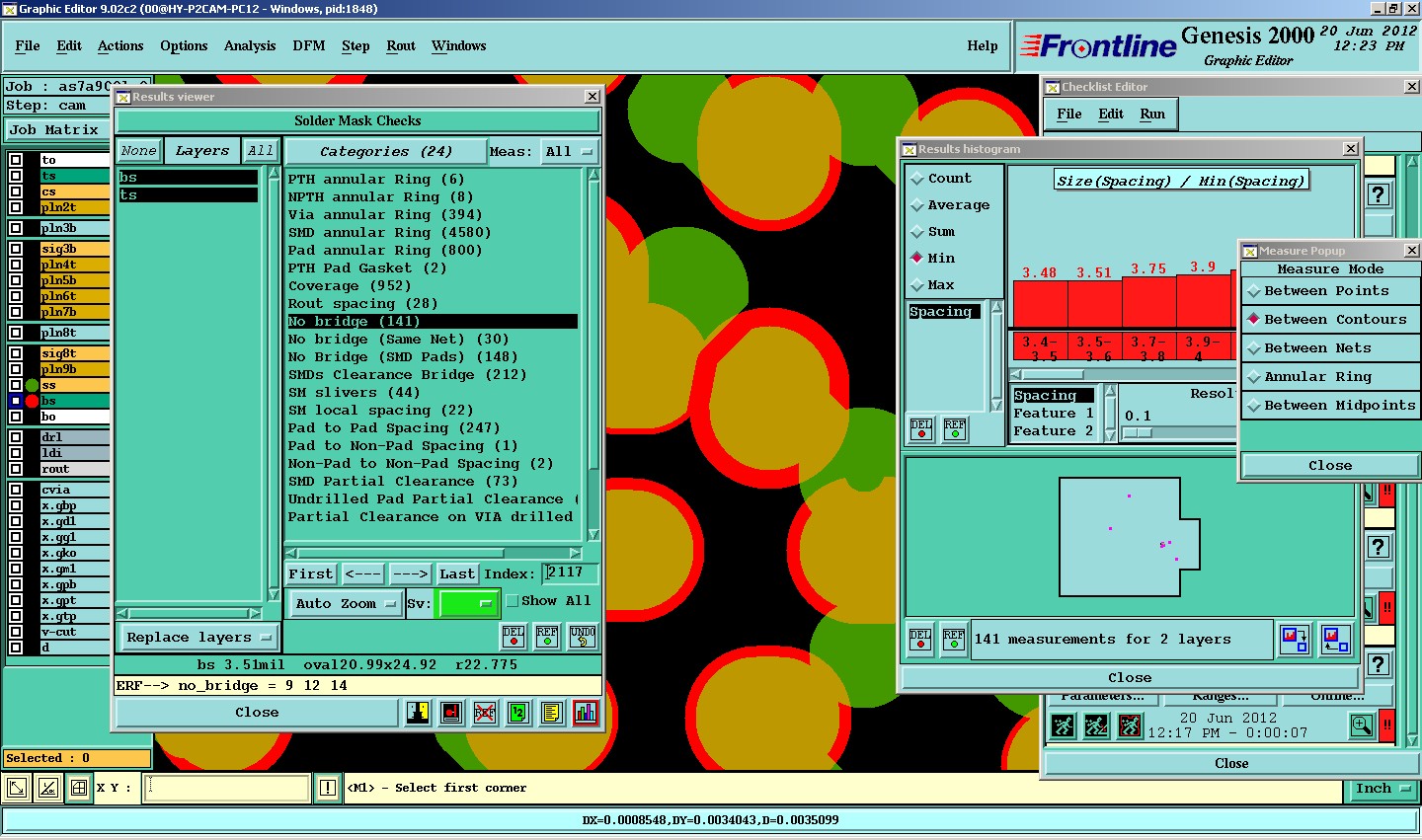The height and width of the screenshot is (840, 1422).
Task: Click the exclamation mark icon beside XY field
Action: coord(327,788)
